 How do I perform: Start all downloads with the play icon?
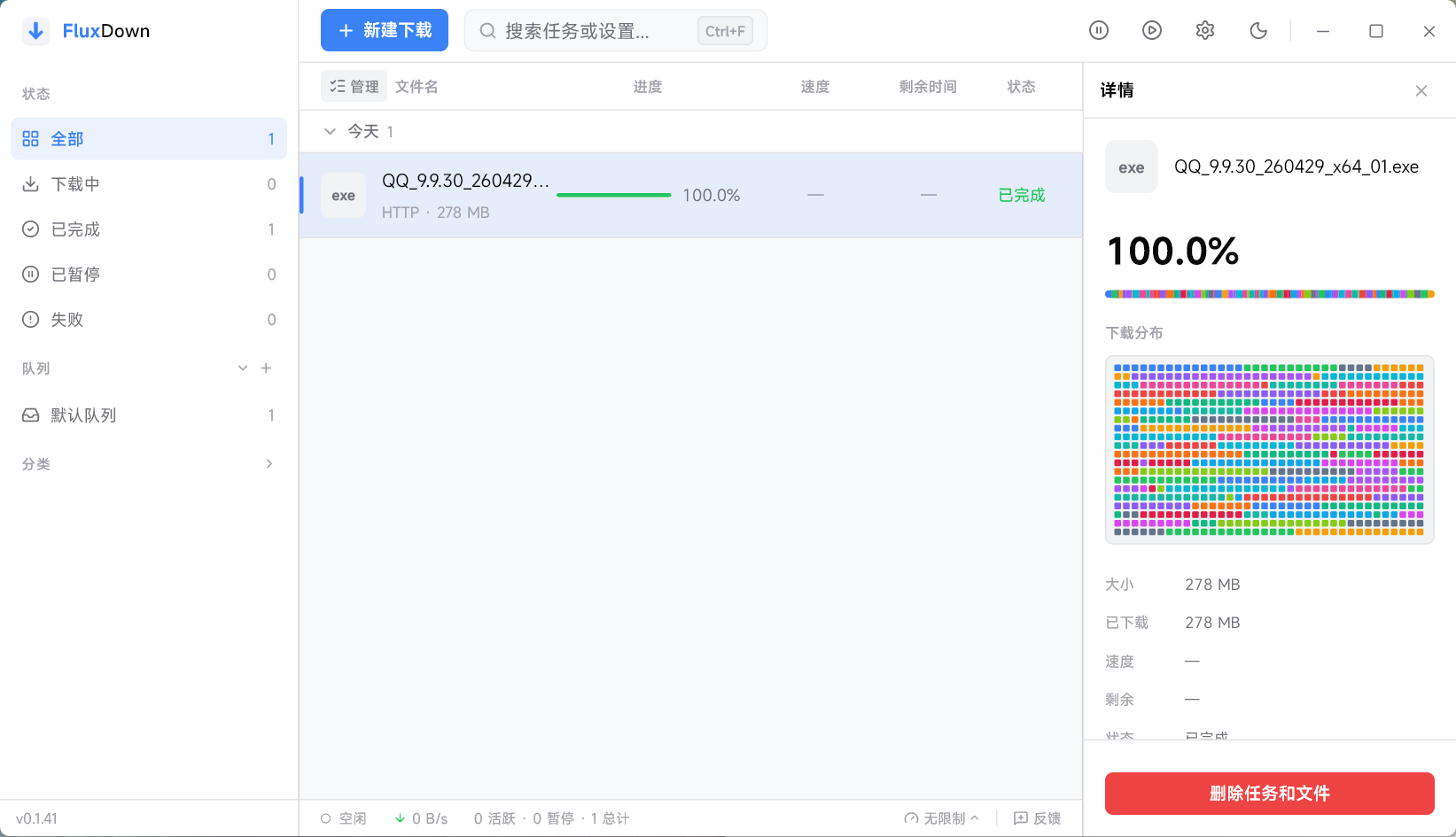point(1152,30)
